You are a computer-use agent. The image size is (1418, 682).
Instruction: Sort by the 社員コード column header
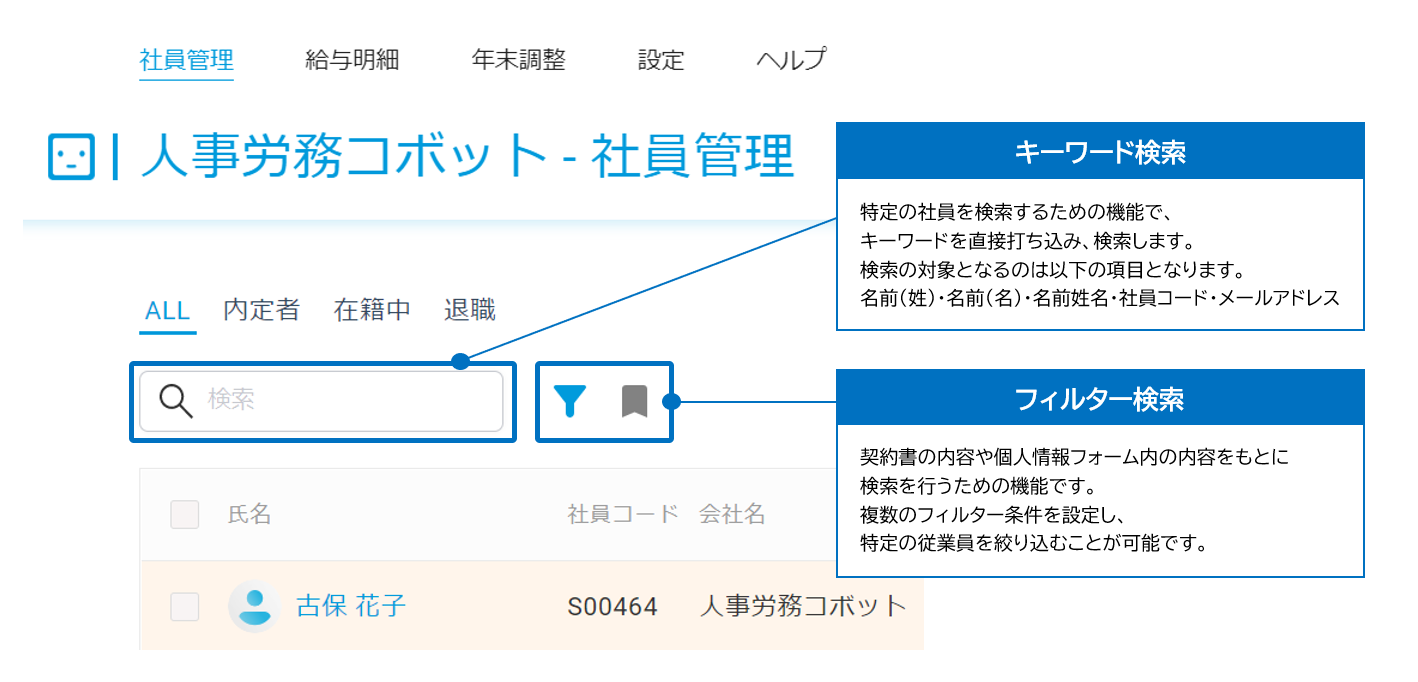pos(624,514)
